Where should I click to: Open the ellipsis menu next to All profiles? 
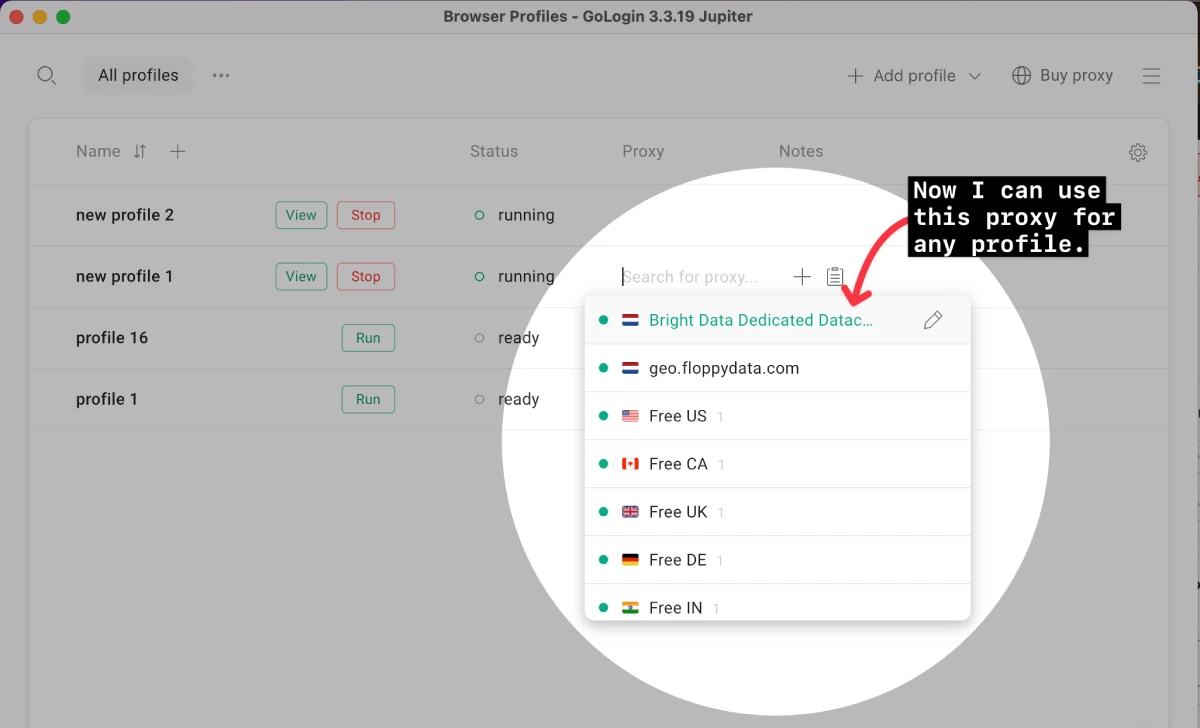220,75
